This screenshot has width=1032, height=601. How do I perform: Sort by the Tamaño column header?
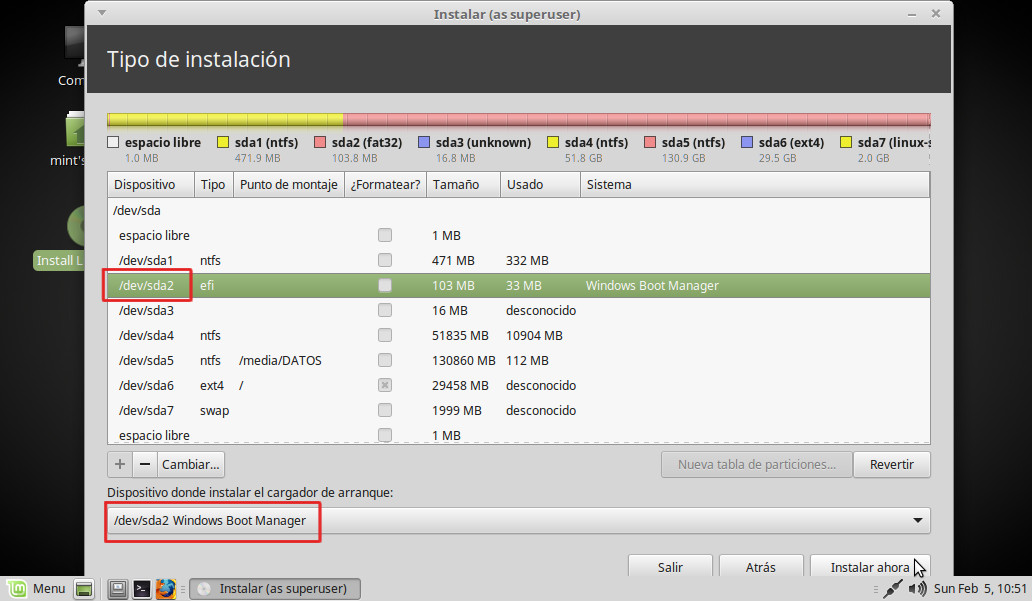462,185
